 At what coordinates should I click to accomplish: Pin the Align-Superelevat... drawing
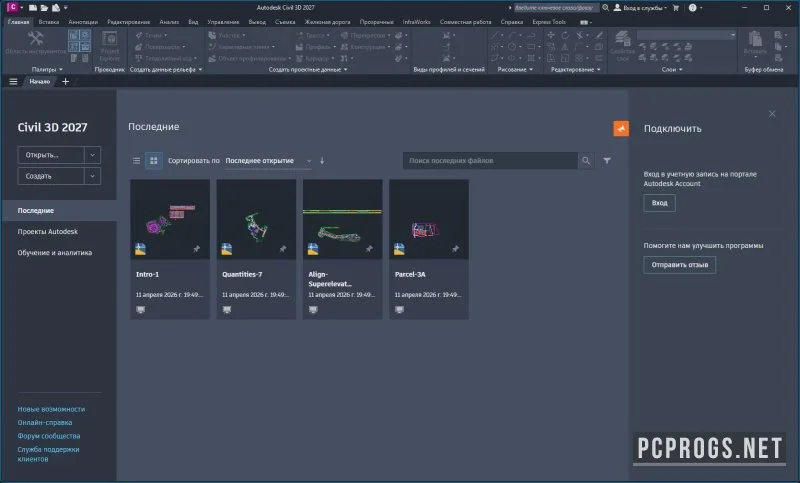369,249
